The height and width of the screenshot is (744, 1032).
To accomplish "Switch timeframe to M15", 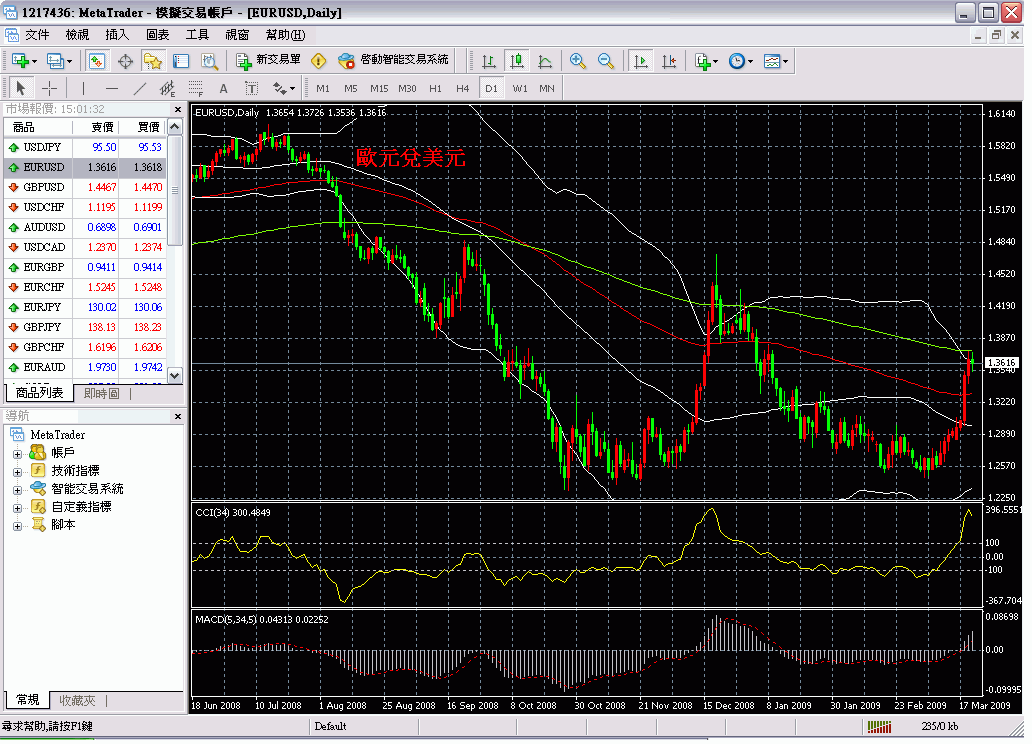I will 379,88.
